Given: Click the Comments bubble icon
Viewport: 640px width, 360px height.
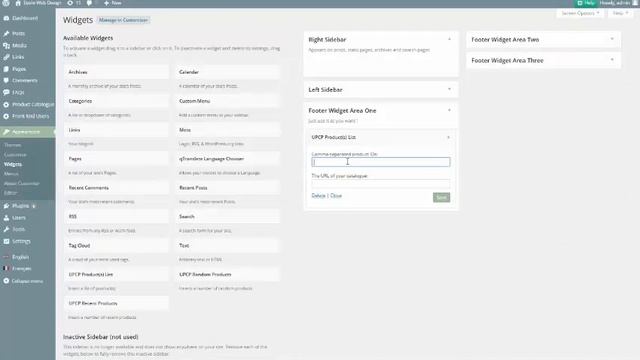Looking at the screenshot, I should (6, 80).
